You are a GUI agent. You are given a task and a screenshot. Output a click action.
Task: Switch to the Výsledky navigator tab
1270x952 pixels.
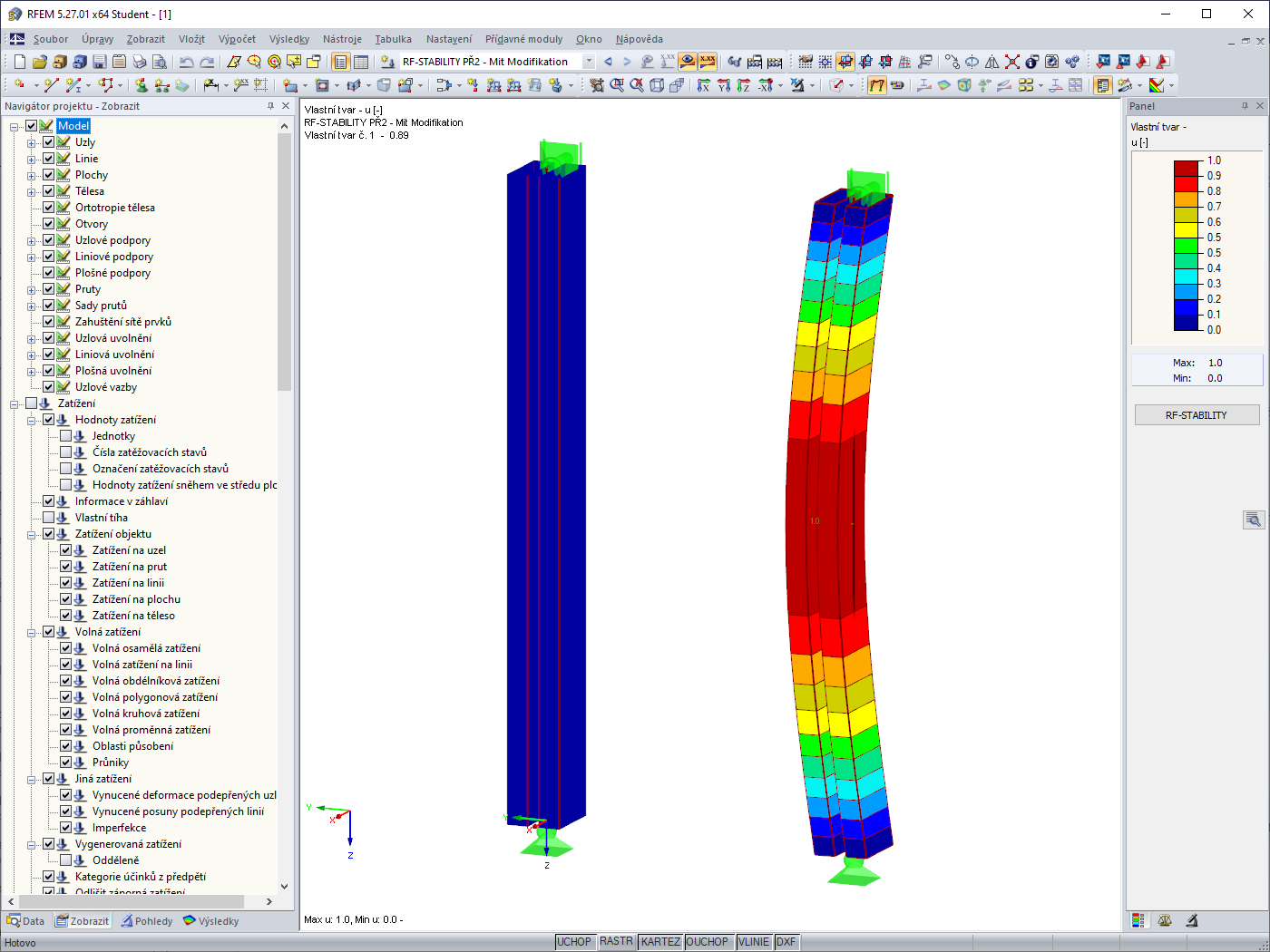coord(210,921)
